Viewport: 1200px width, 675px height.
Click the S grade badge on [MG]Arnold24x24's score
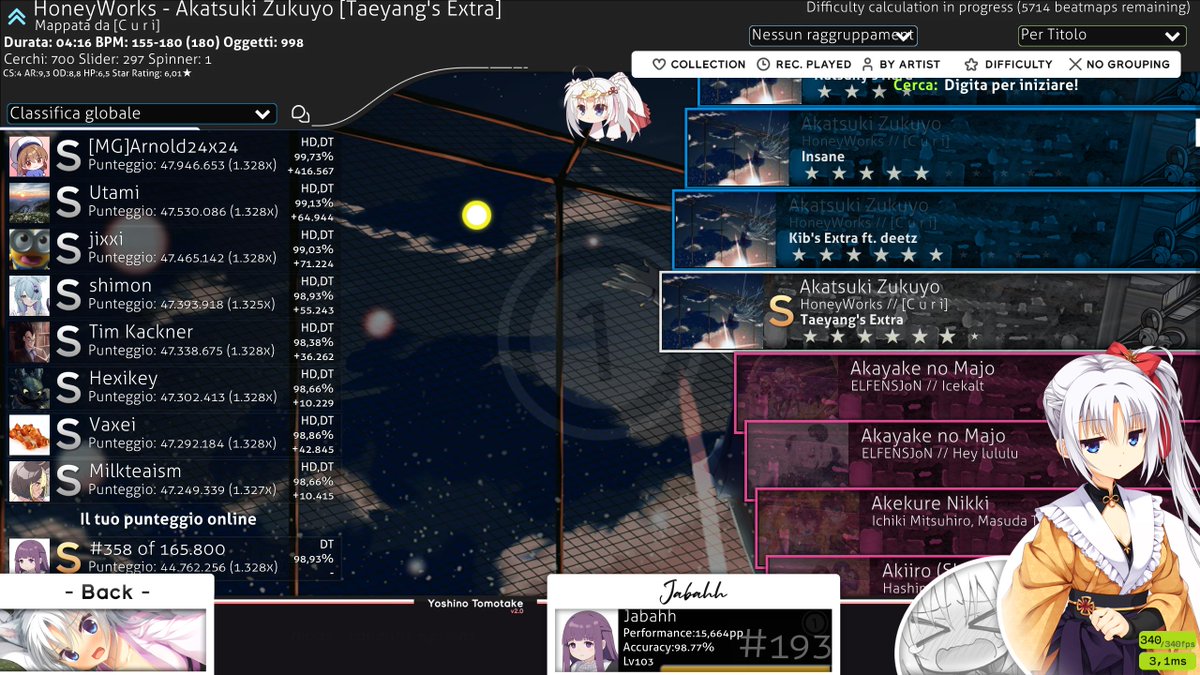[x=66, y=152]
